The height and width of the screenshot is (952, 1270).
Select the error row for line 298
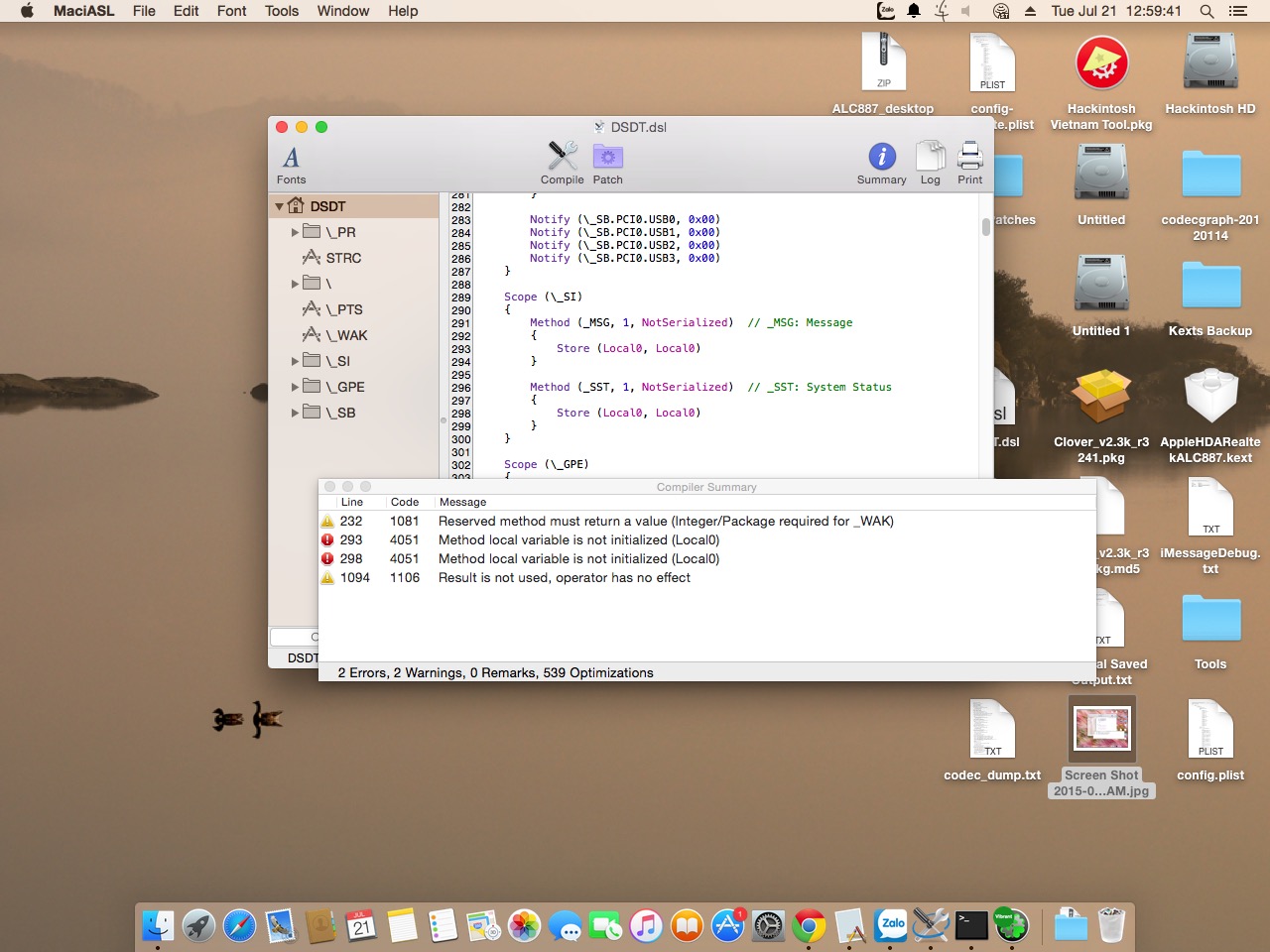click(x=706, y=558)
